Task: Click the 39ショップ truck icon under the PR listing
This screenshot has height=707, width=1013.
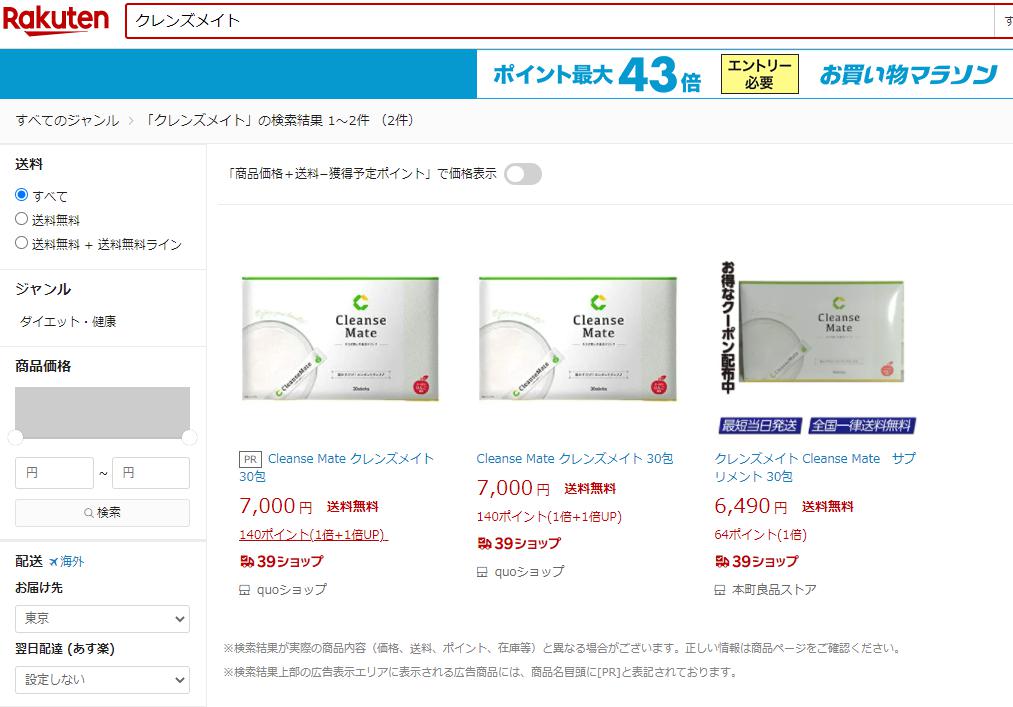Action: tap(247, 562)
